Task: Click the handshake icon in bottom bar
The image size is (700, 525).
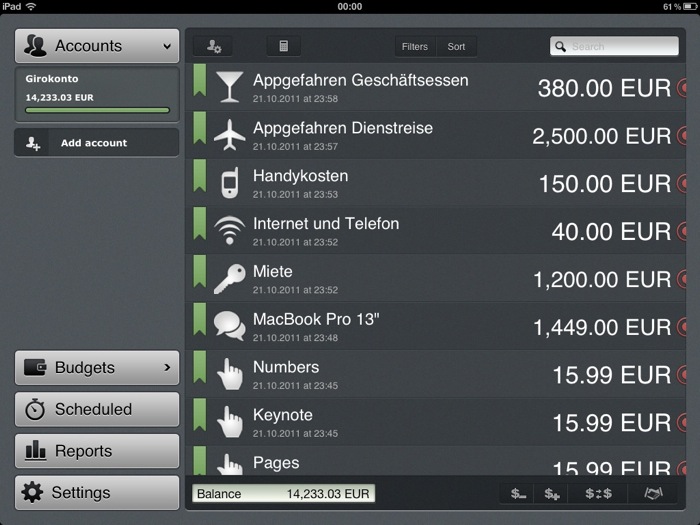Action: pos(653,493)
